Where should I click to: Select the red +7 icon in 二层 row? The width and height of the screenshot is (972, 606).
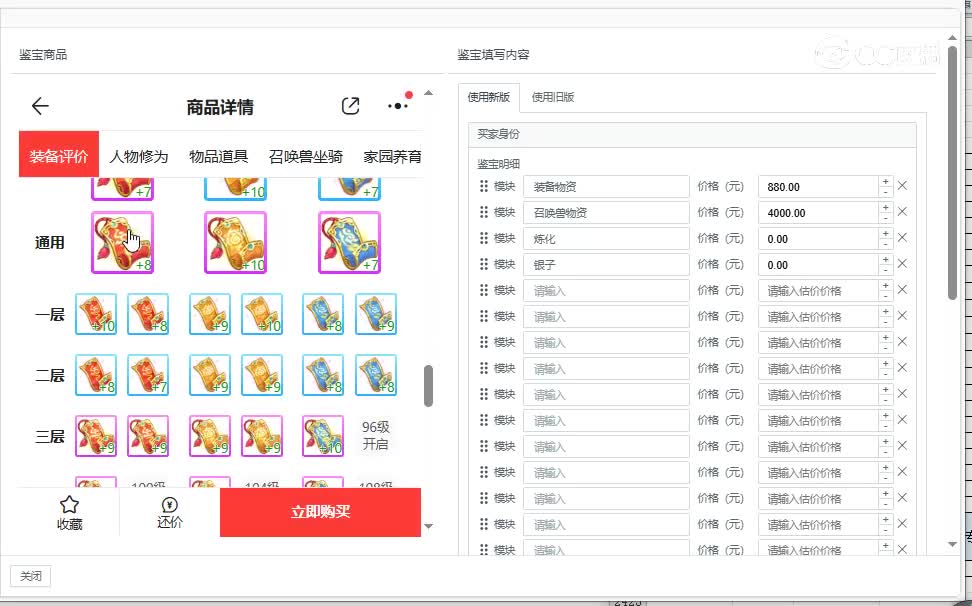[148, 375]
